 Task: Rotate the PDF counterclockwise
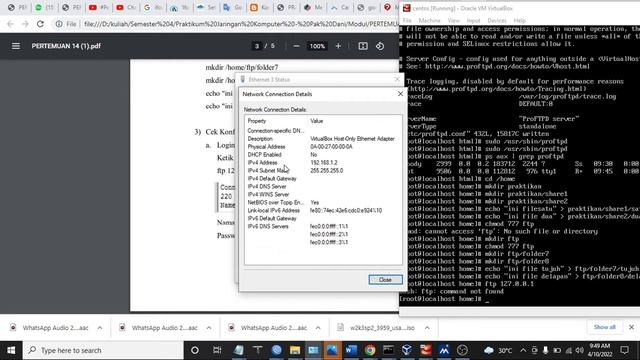tap(380, 46)
